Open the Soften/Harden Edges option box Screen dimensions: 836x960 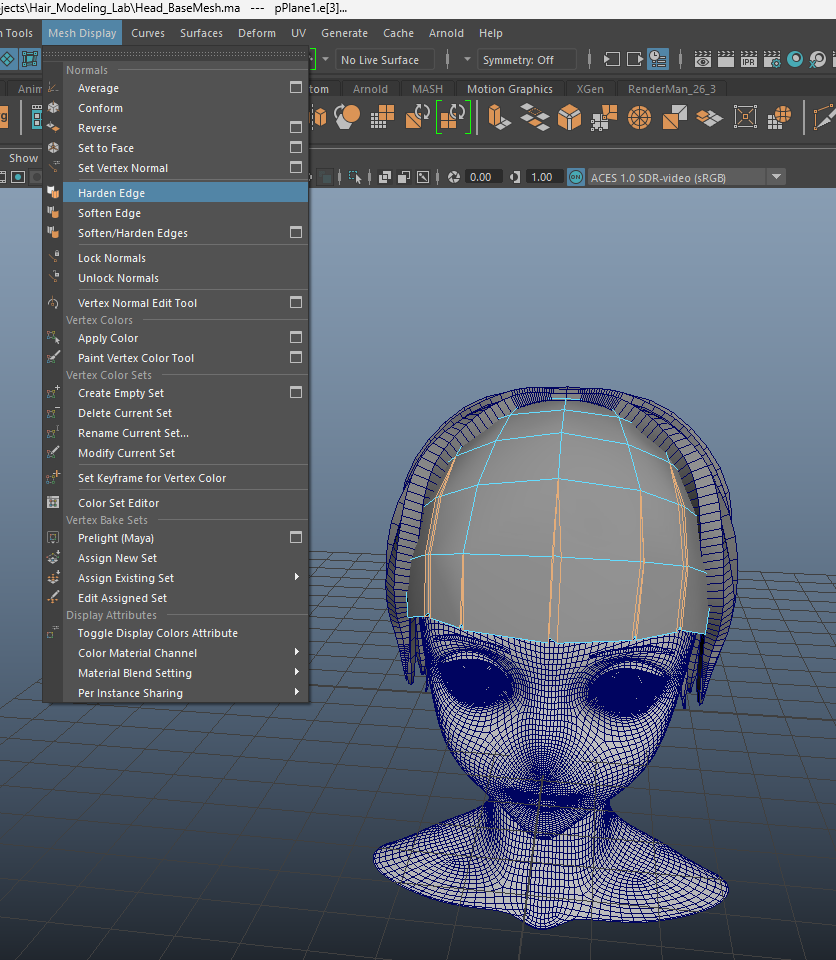296,233
